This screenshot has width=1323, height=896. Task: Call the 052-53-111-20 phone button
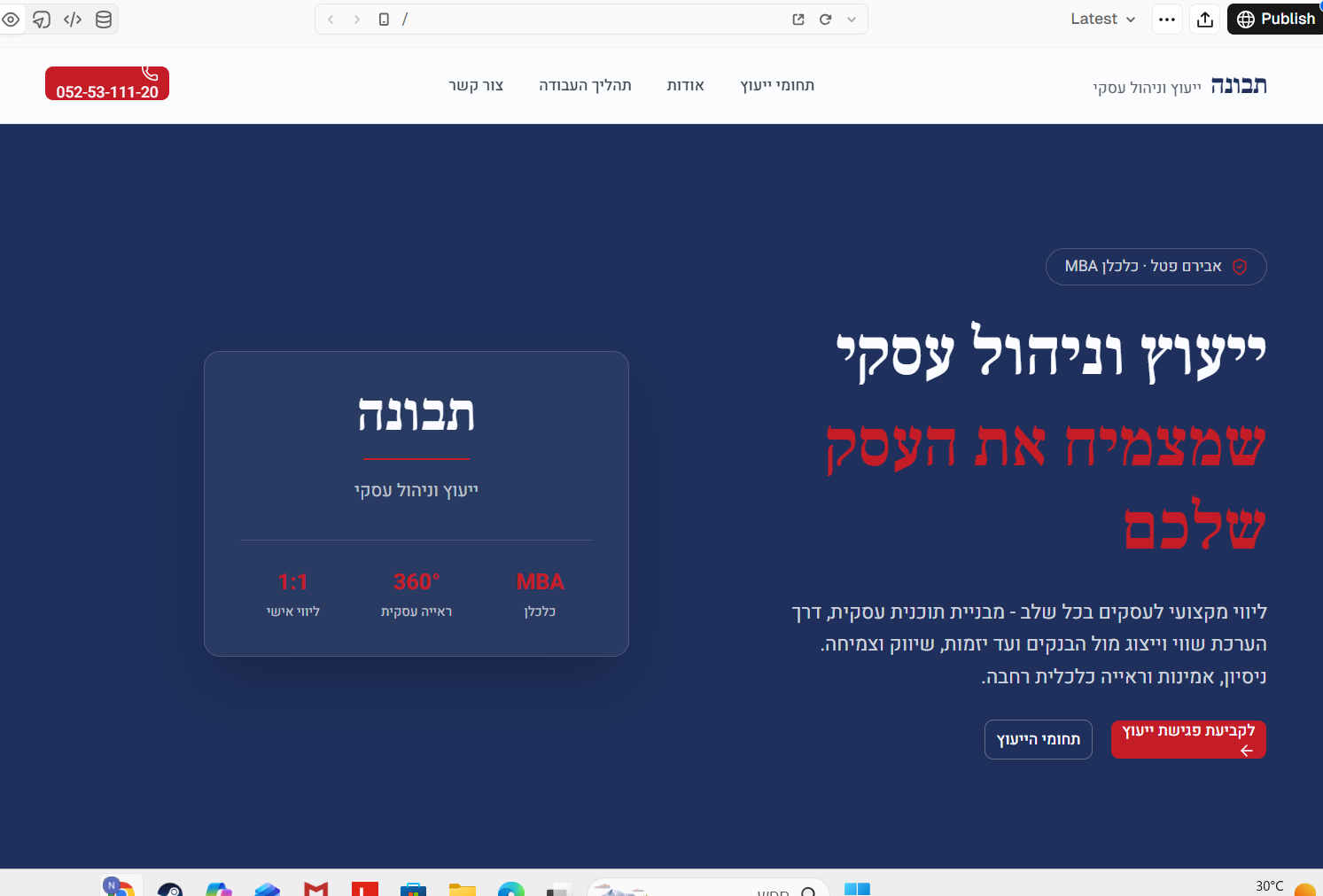pyautogui.click(x=107, y=83)
